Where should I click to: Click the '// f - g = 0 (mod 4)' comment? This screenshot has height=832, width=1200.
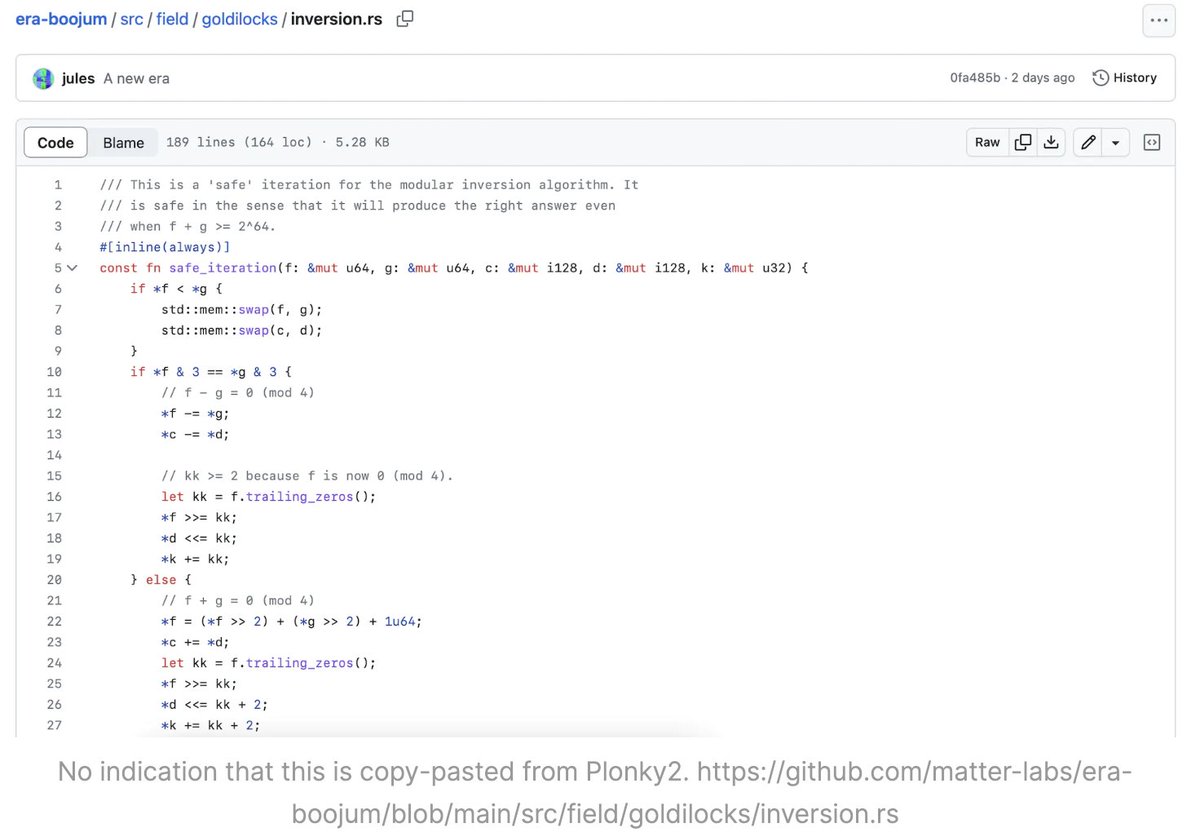(x=238, y=393)
